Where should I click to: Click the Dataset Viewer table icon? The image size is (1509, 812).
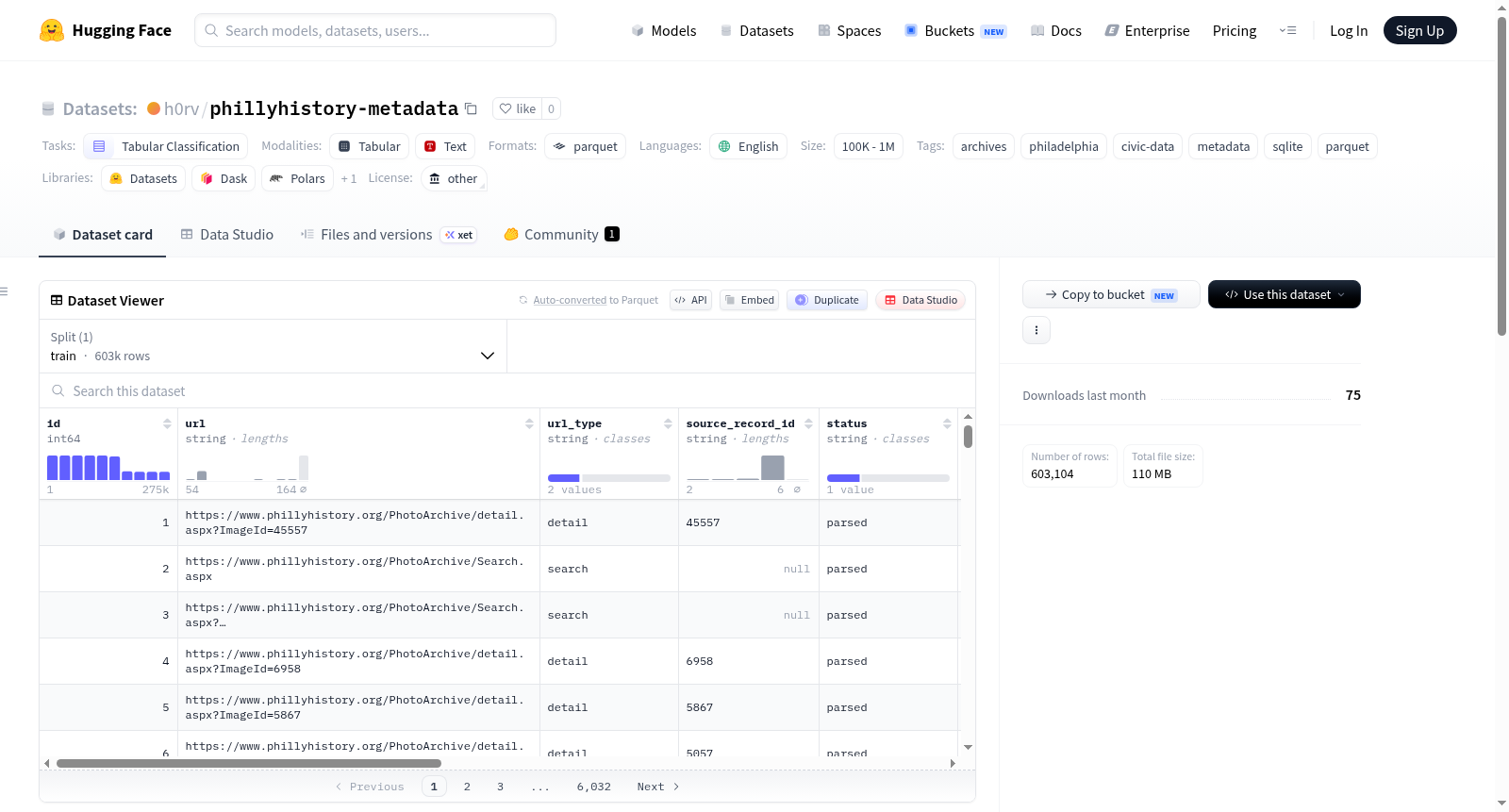pyautogui.click(x=57, y=300)
